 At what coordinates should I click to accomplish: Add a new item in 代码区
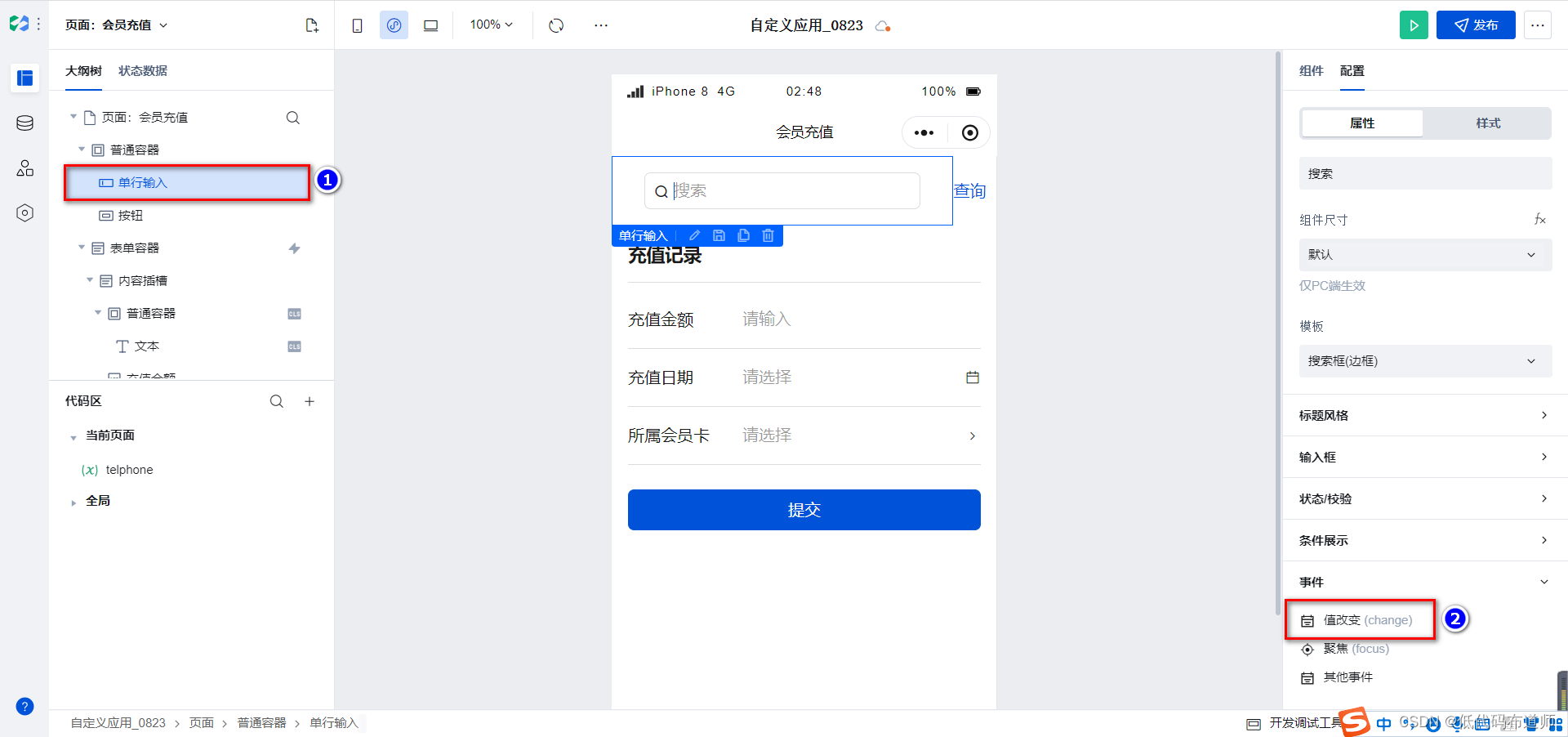coord(310,401)
